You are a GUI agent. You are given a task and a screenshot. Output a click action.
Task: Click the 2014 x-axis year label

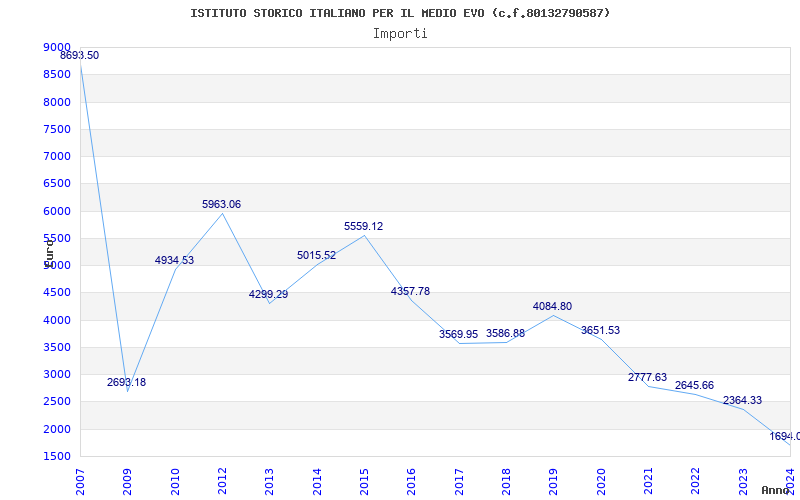pyautogui.click(x=317, y=481)
